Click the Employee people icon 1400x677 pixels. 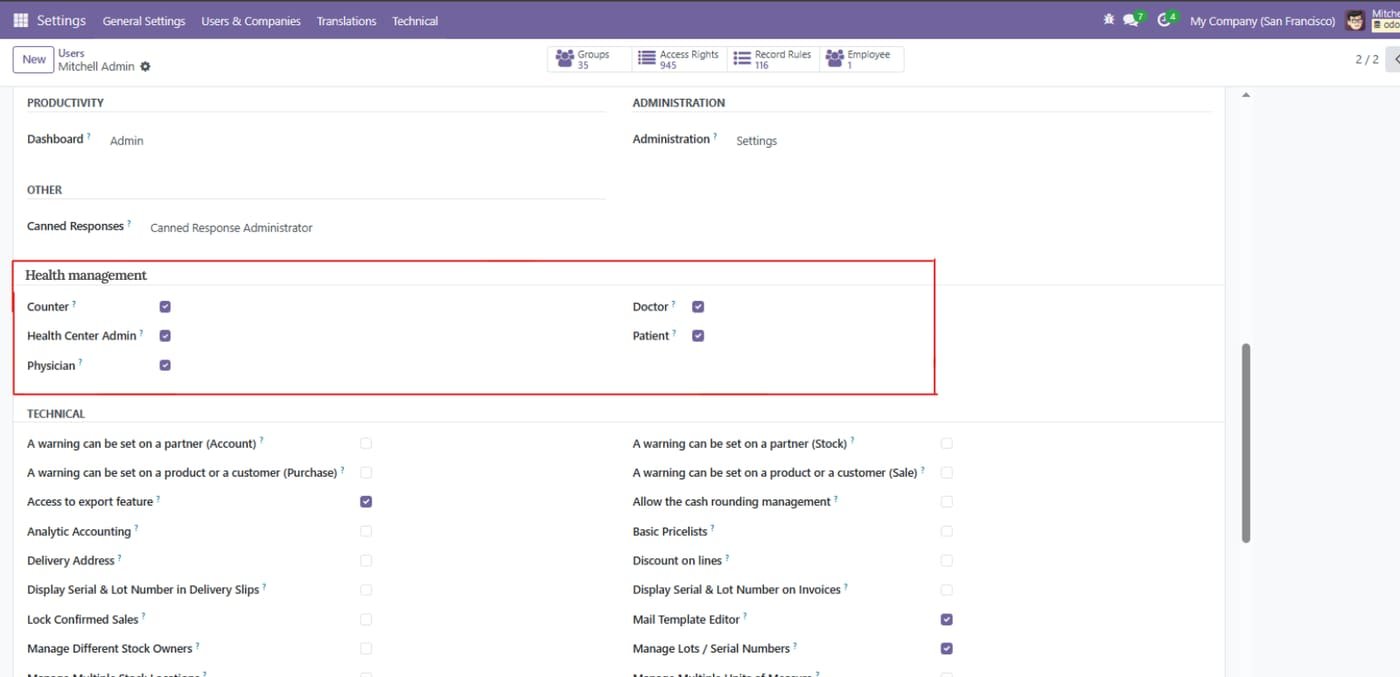pyautogui.click(x=834, y=59)
